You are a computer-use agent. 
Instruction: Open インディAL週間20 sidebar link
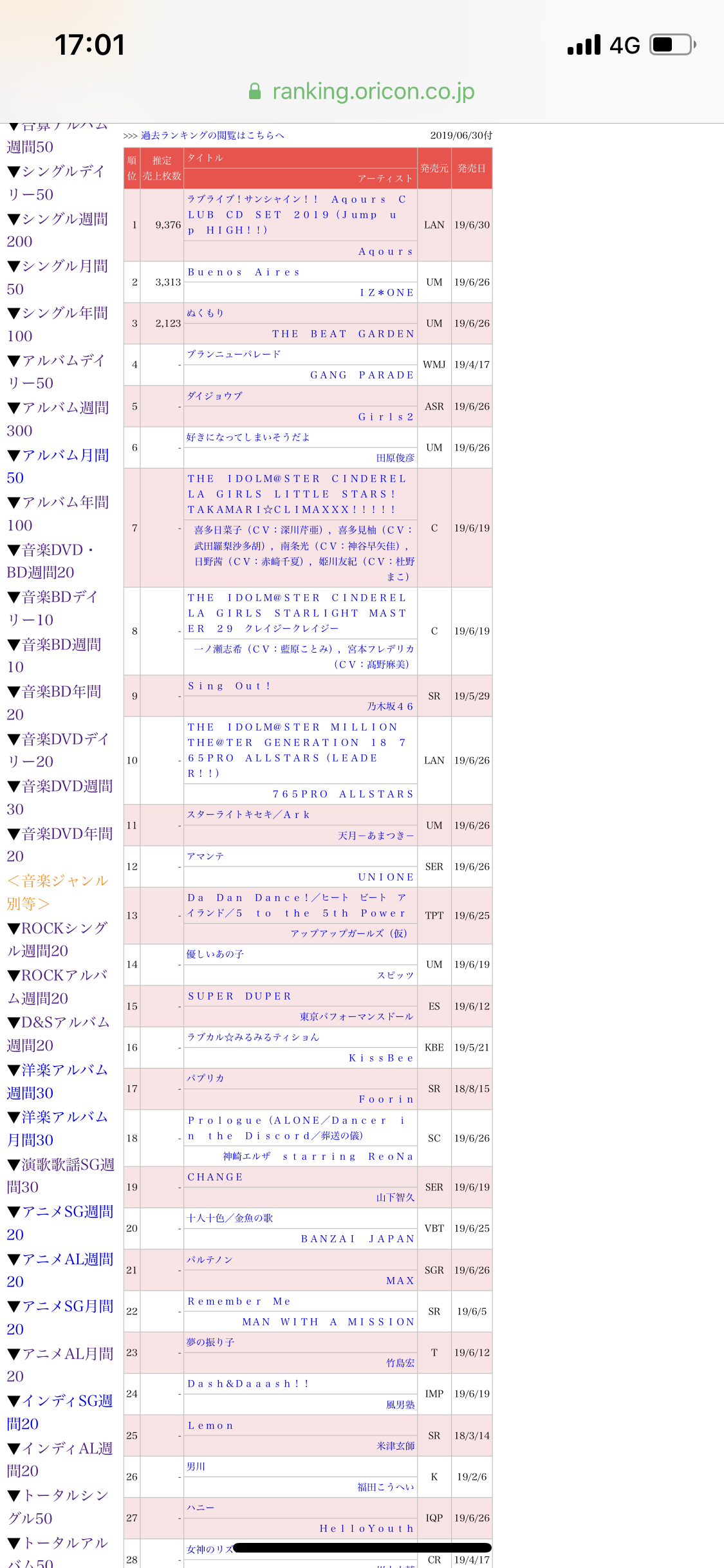click(x=60, y=1460)
